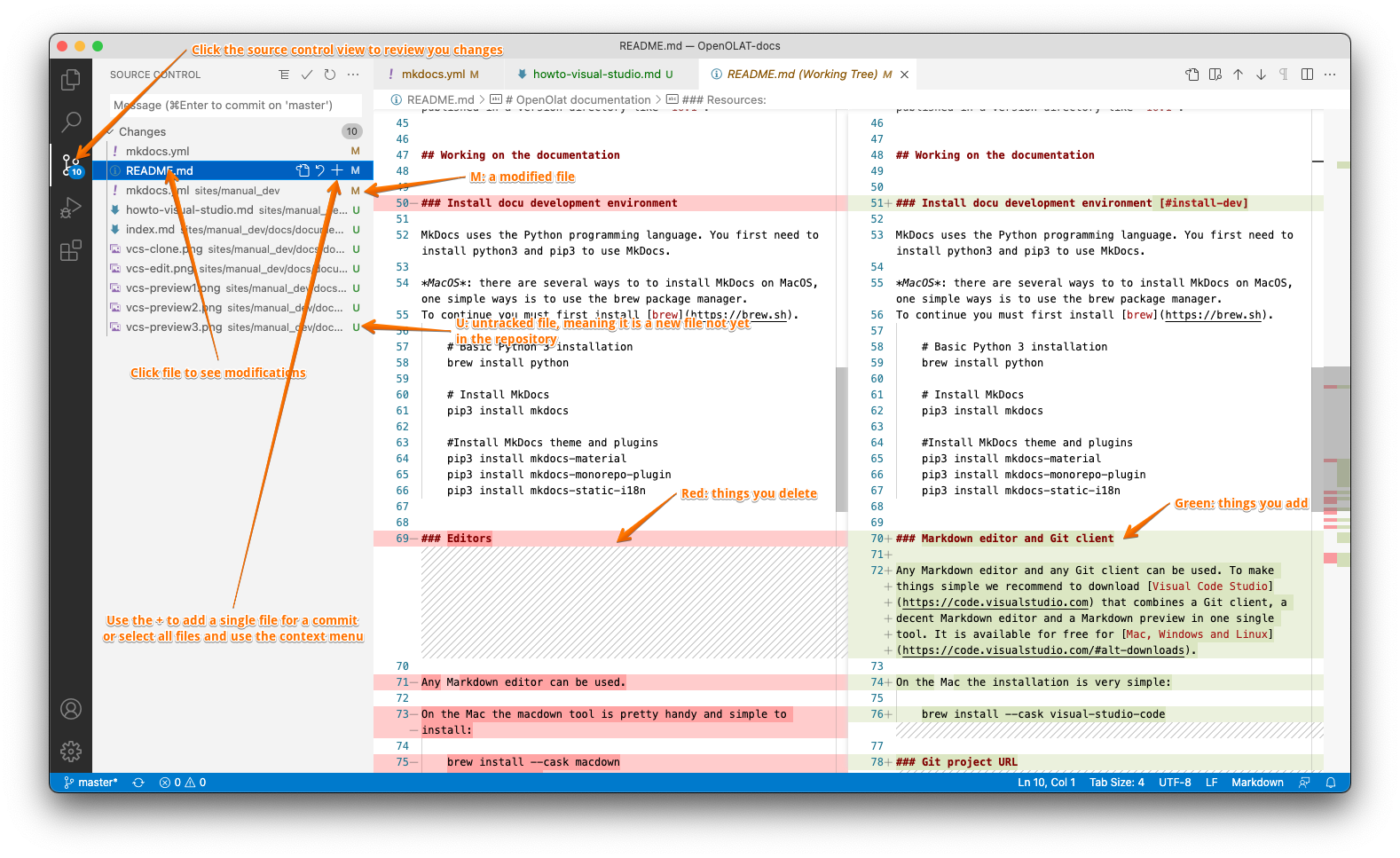Refresh the source control panel
Viewport: 1400px width, 858px height.
click(x=330, y=75)
